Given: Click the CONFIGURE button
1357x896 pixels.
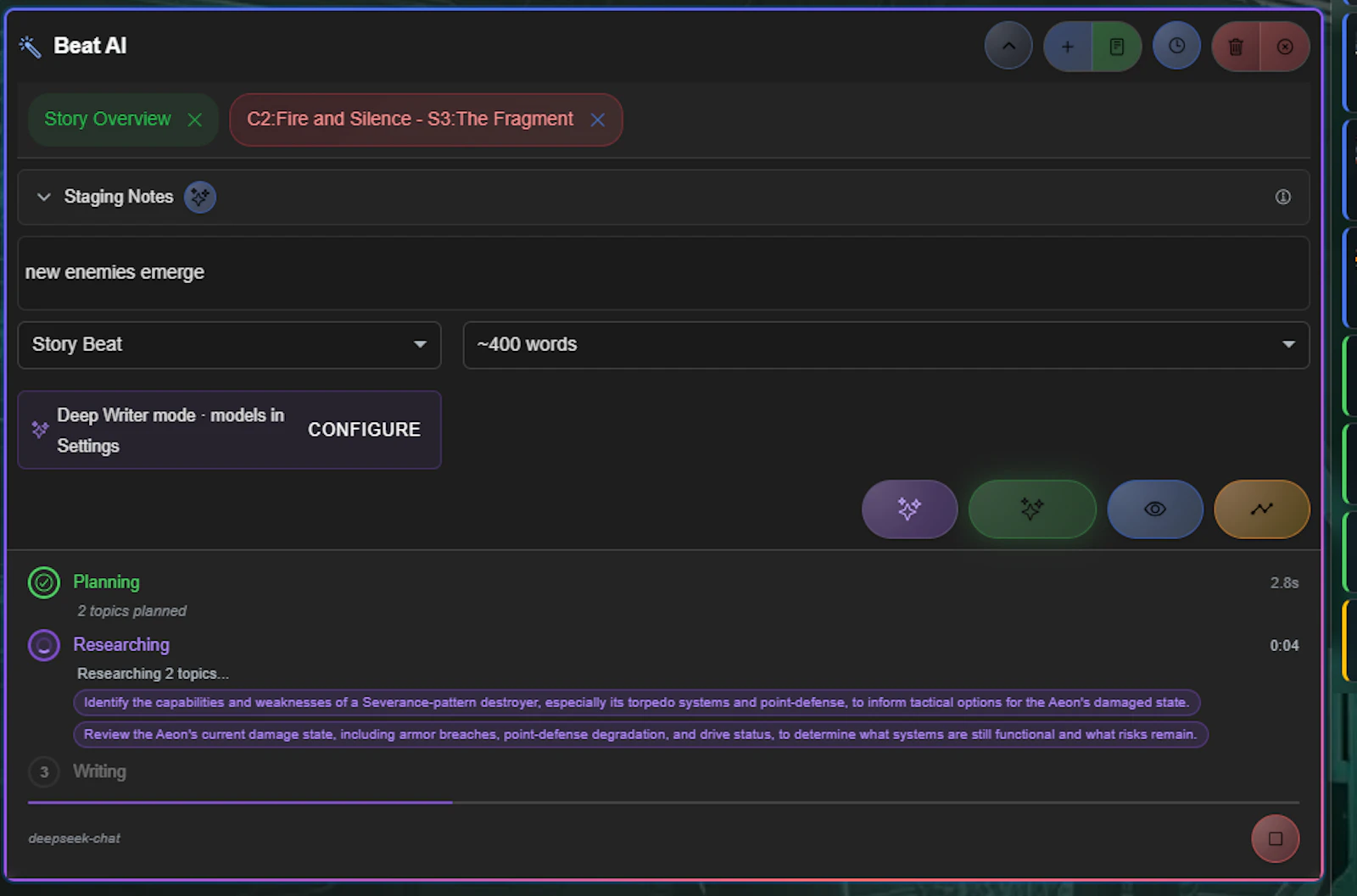Looking at the screenshot, I should (364, 430).
